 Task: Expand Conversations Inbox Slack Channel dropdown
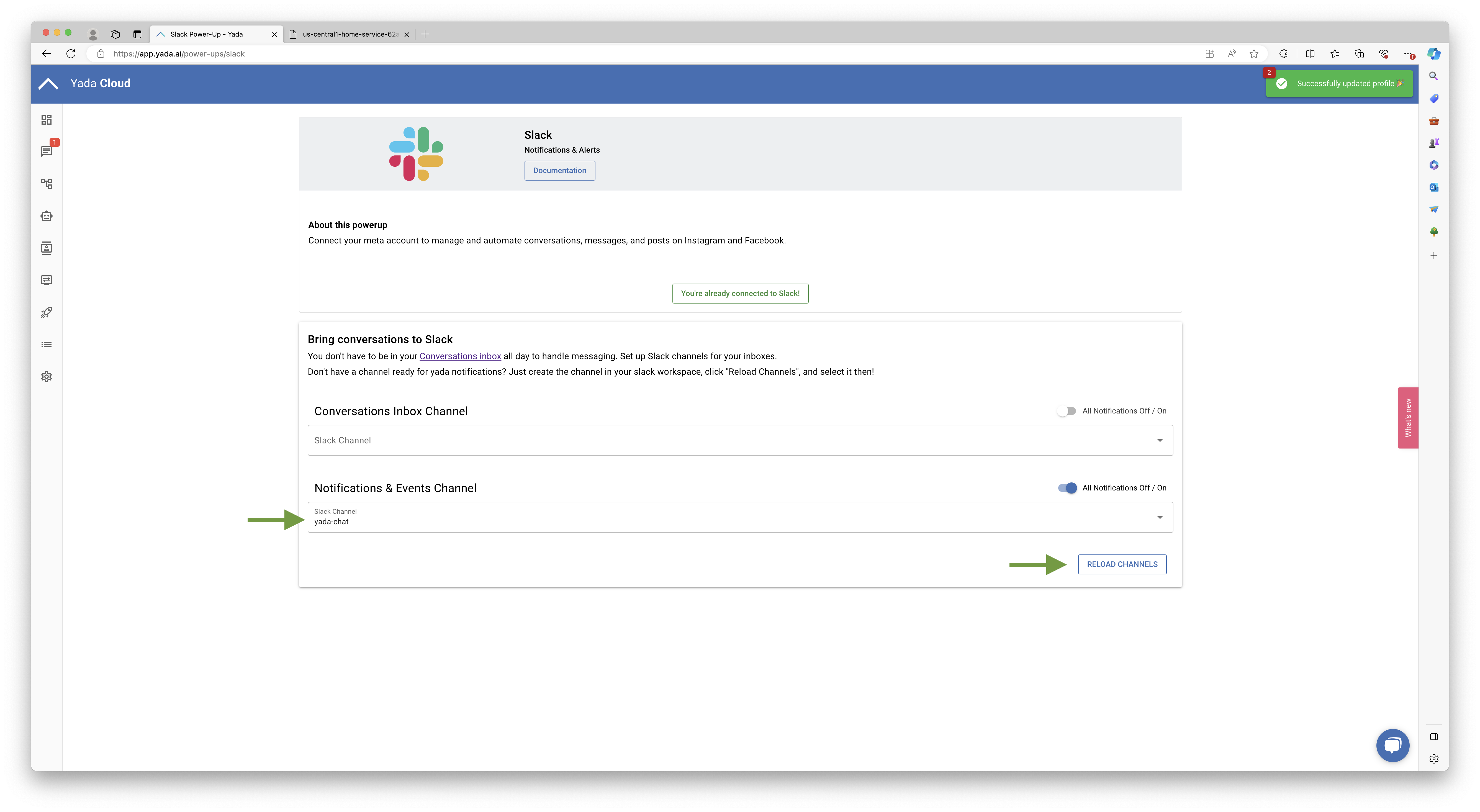740,440
